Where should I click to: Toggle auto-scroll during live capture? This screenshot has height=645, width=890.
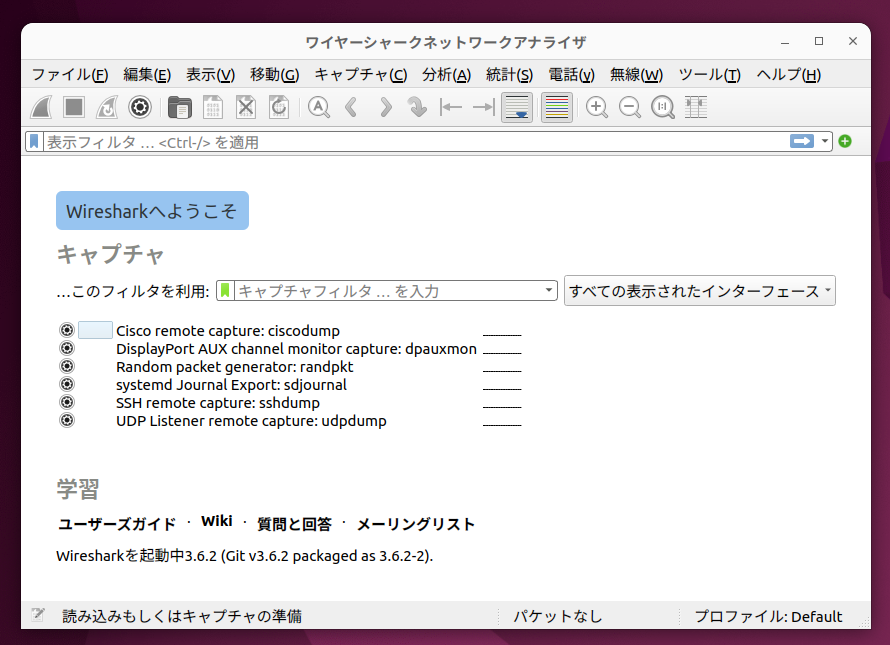tap(517, 107)
